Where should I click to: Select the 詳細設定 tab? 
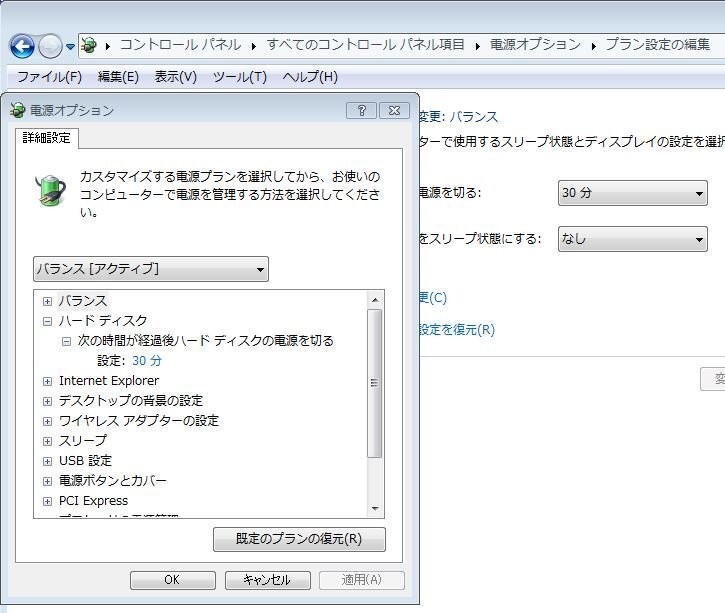click(46, 138)
